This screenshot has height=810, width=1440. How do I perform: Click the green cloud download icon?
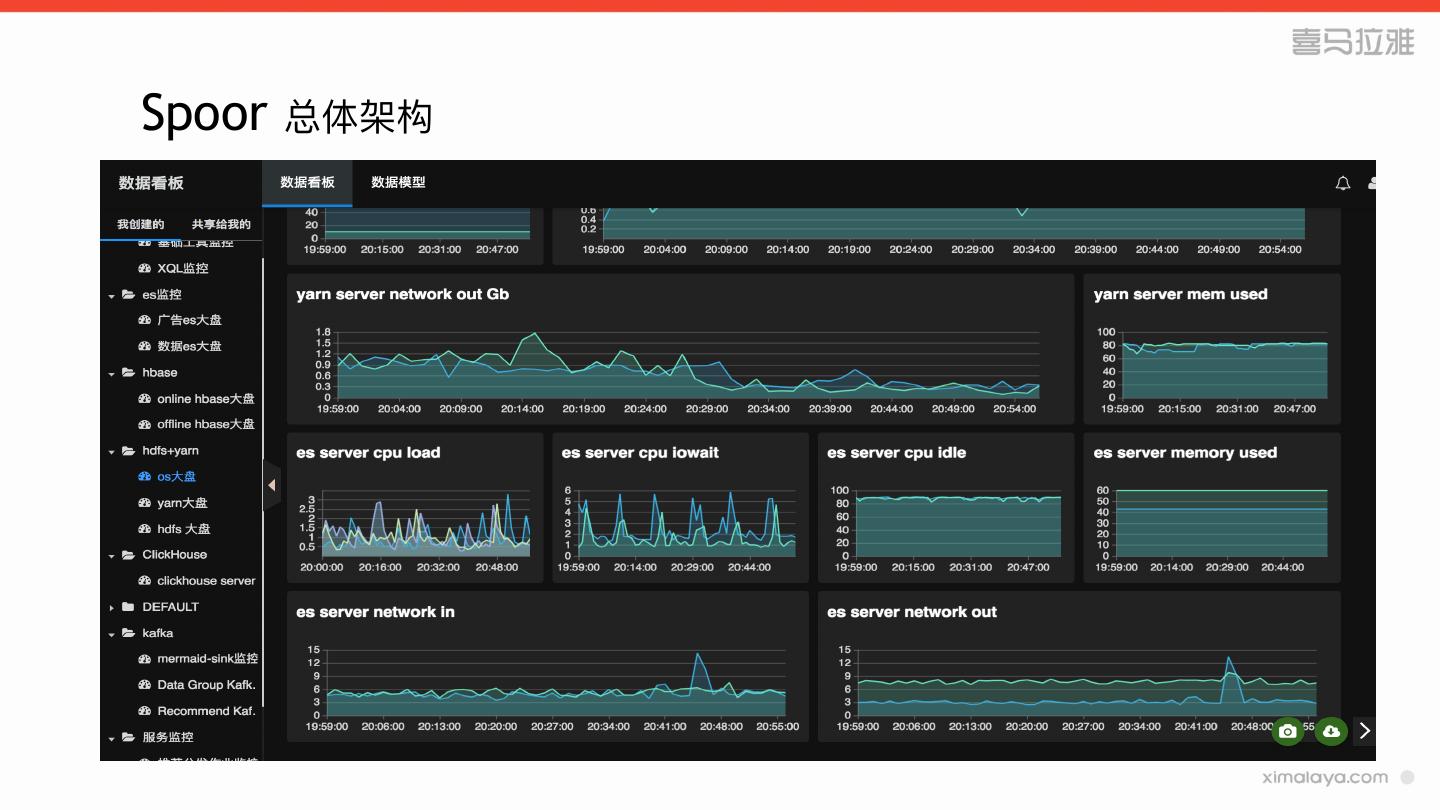pos(1331,732)
